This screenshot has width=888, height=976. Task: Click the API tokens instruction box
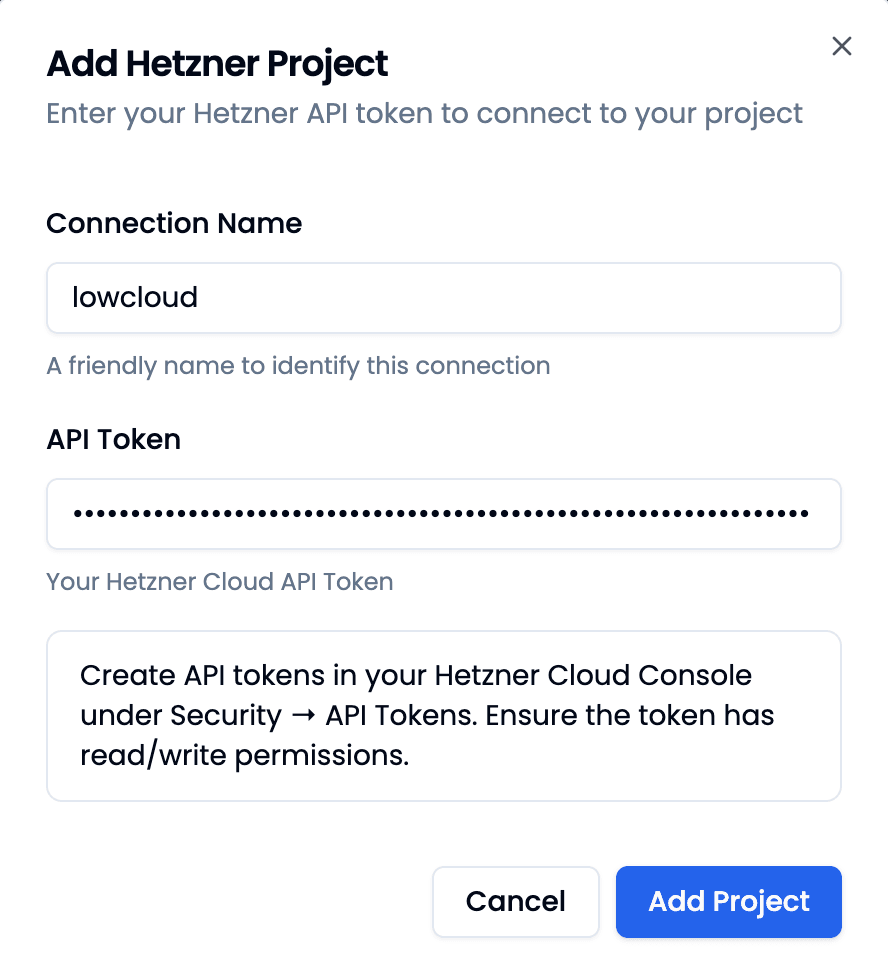coord(443,714)
